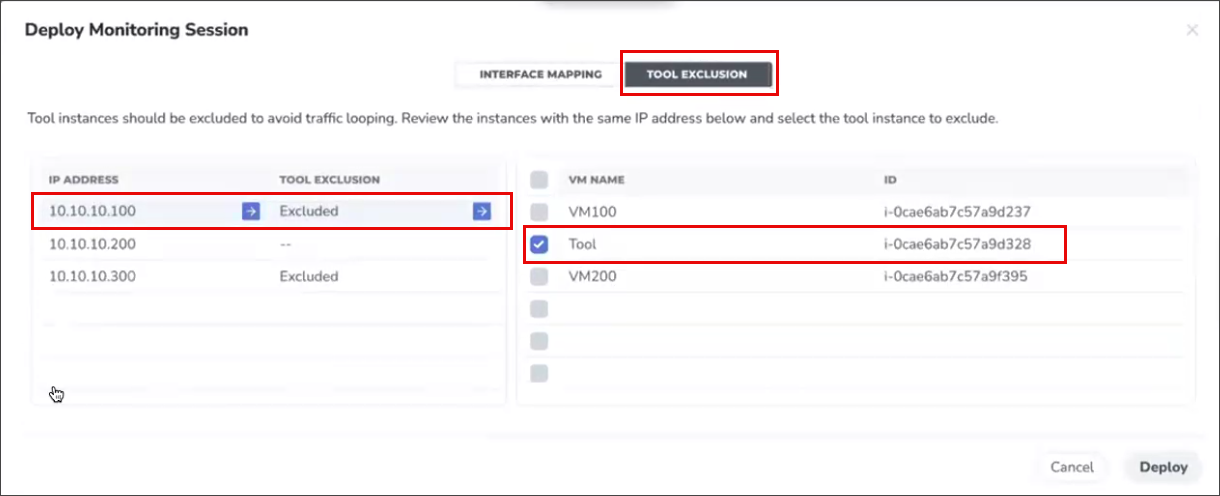Uncheck the Tool instance checkbox
This screenshot has width=1220, height=496.
click(x=539, y=244)
